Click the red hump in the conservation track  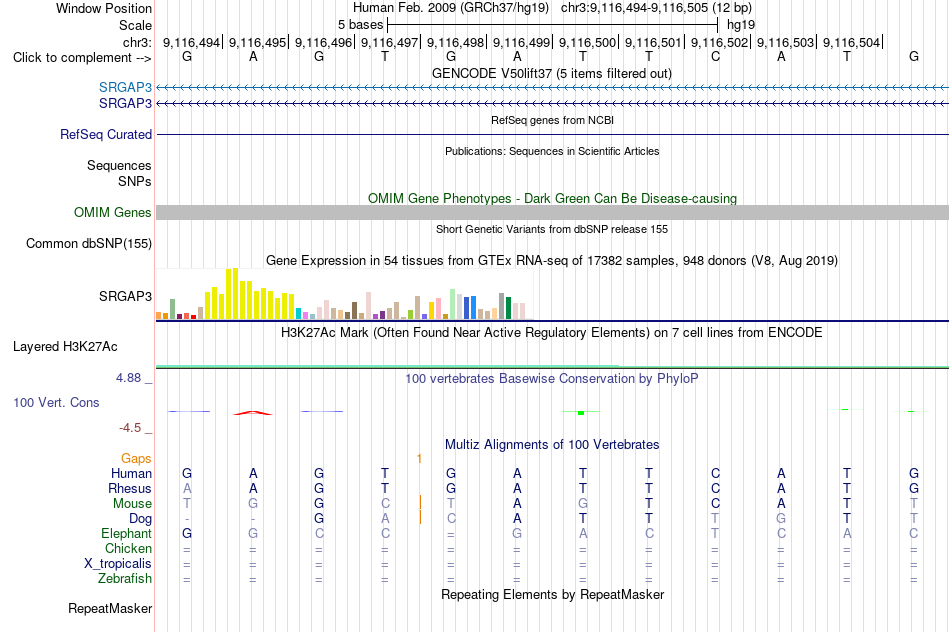pos(253,413)
